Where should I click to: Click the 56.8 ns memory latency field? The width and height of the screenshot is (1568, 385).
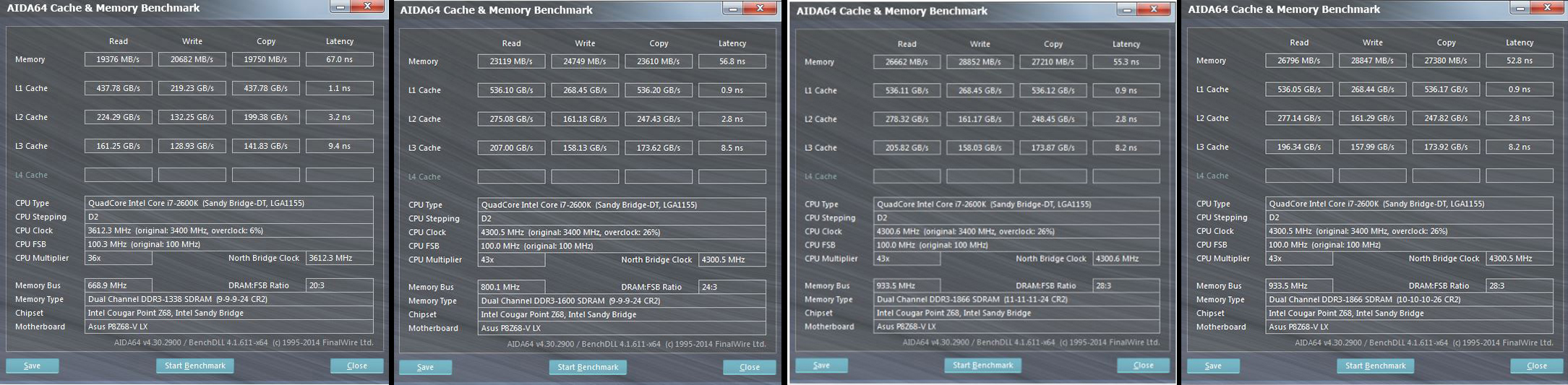coord(732,61)
